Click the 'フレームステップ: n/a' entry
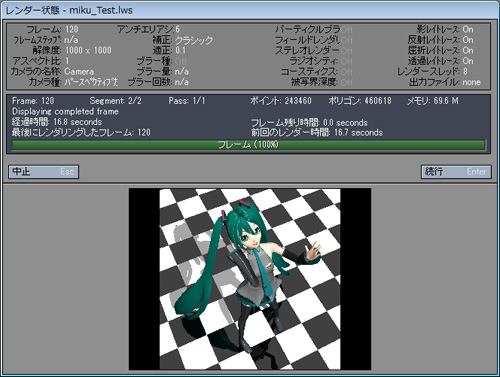This screenshot has width=500, height=377. click(46, 40)
